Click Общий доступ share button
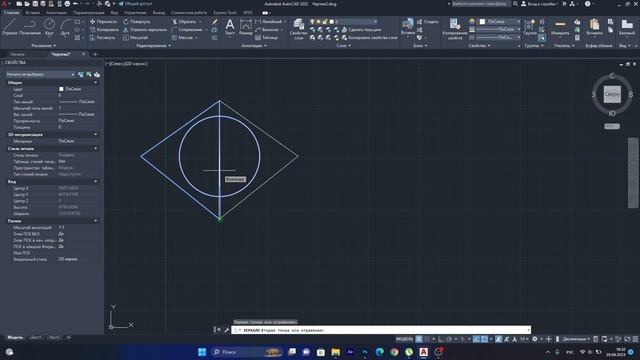Image resolution: width=640 pixels, height=360 pixels. click(135, 4)
